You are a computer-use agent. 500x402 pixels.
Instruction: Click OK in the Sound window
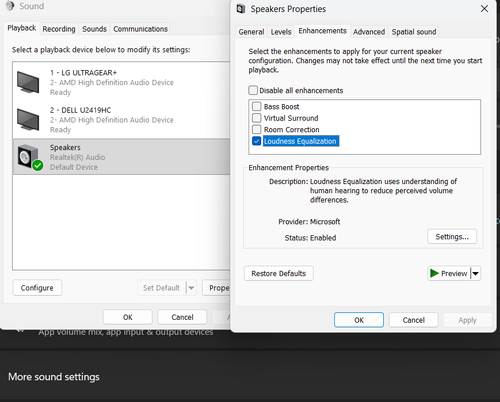point(128,317)
